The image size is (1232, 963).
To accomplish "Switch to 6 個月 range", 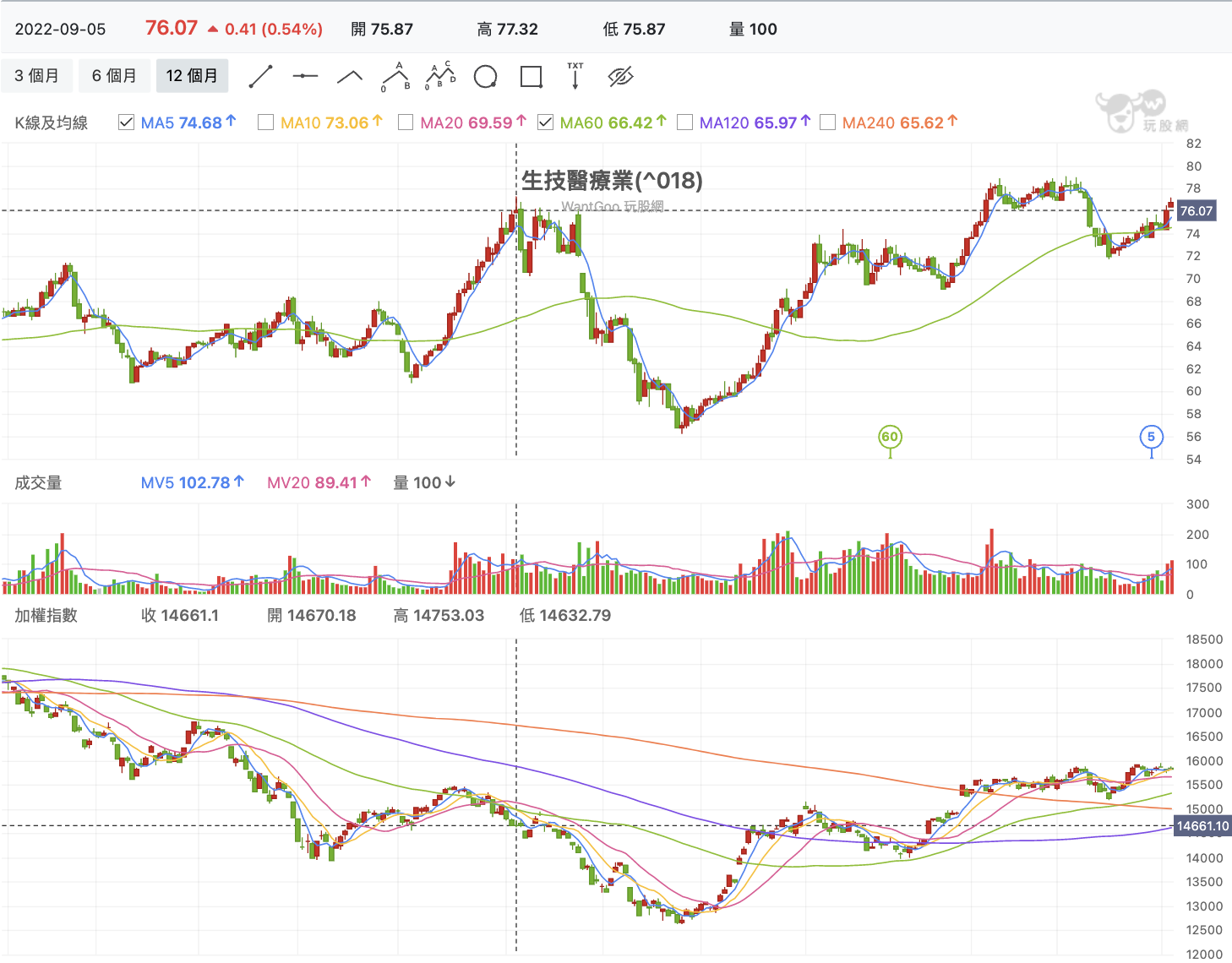I will tap(114, 76).
